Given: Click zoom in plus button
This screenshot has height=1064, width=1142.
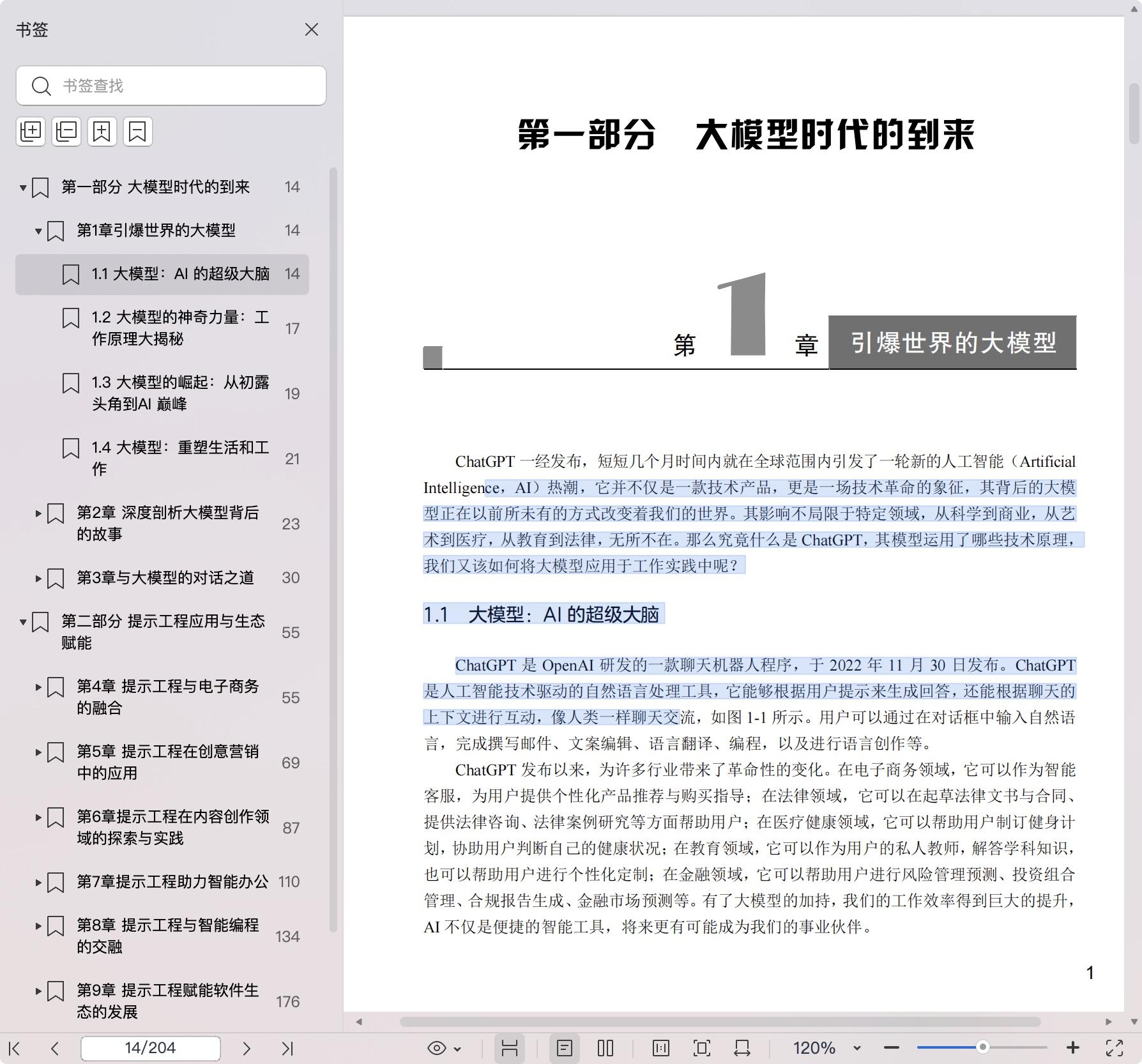Looking at the screenshot, I should click(x=1073, y=1048).
